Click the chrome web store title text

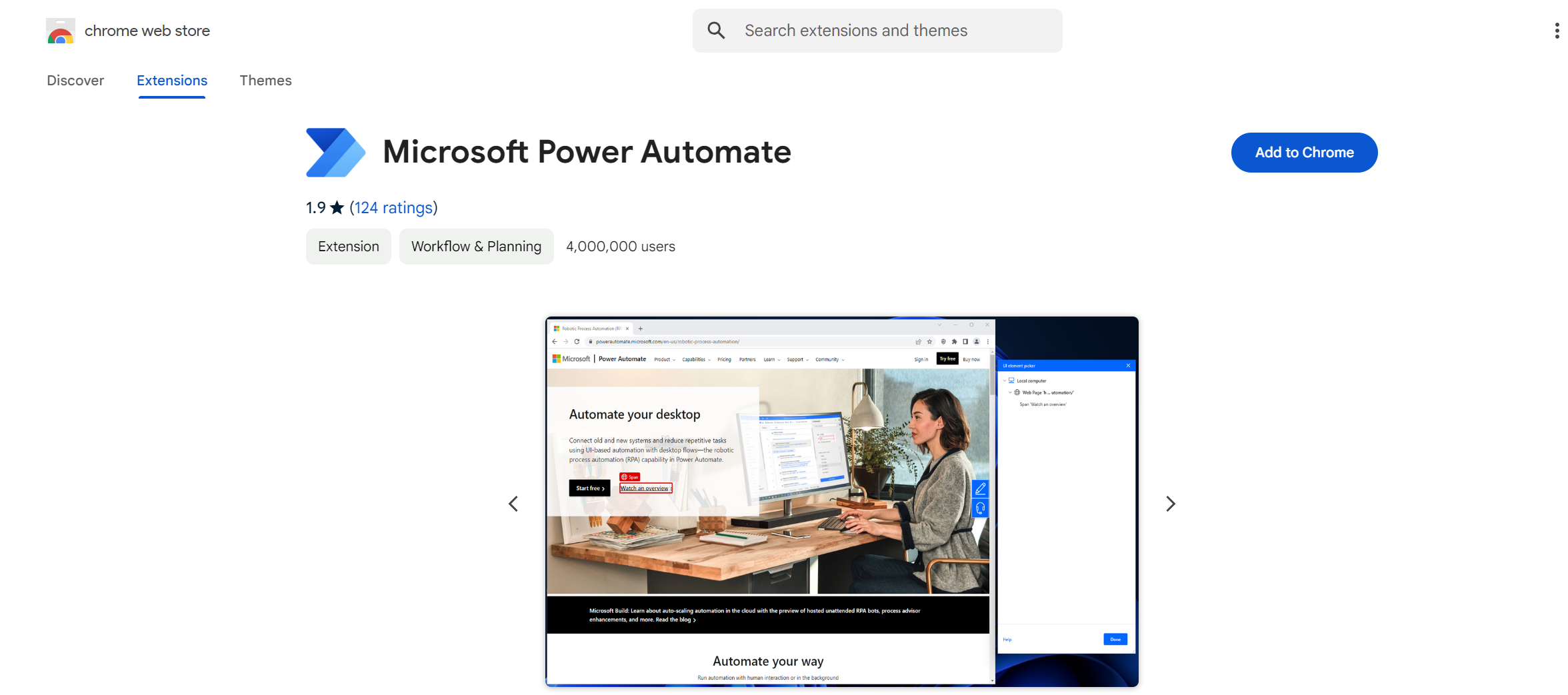pyautogui.click(x=147, y=31)
